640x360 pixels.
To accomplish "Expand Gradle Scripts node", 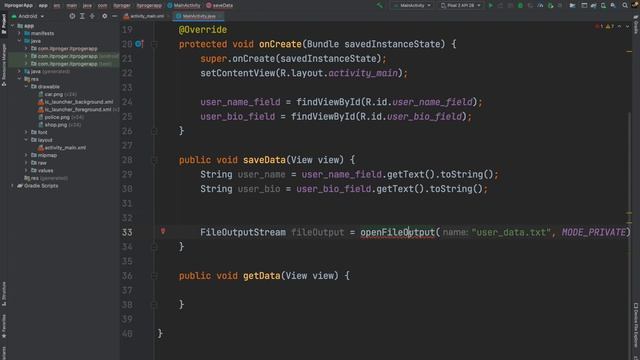I will click(x=13, y=186).
